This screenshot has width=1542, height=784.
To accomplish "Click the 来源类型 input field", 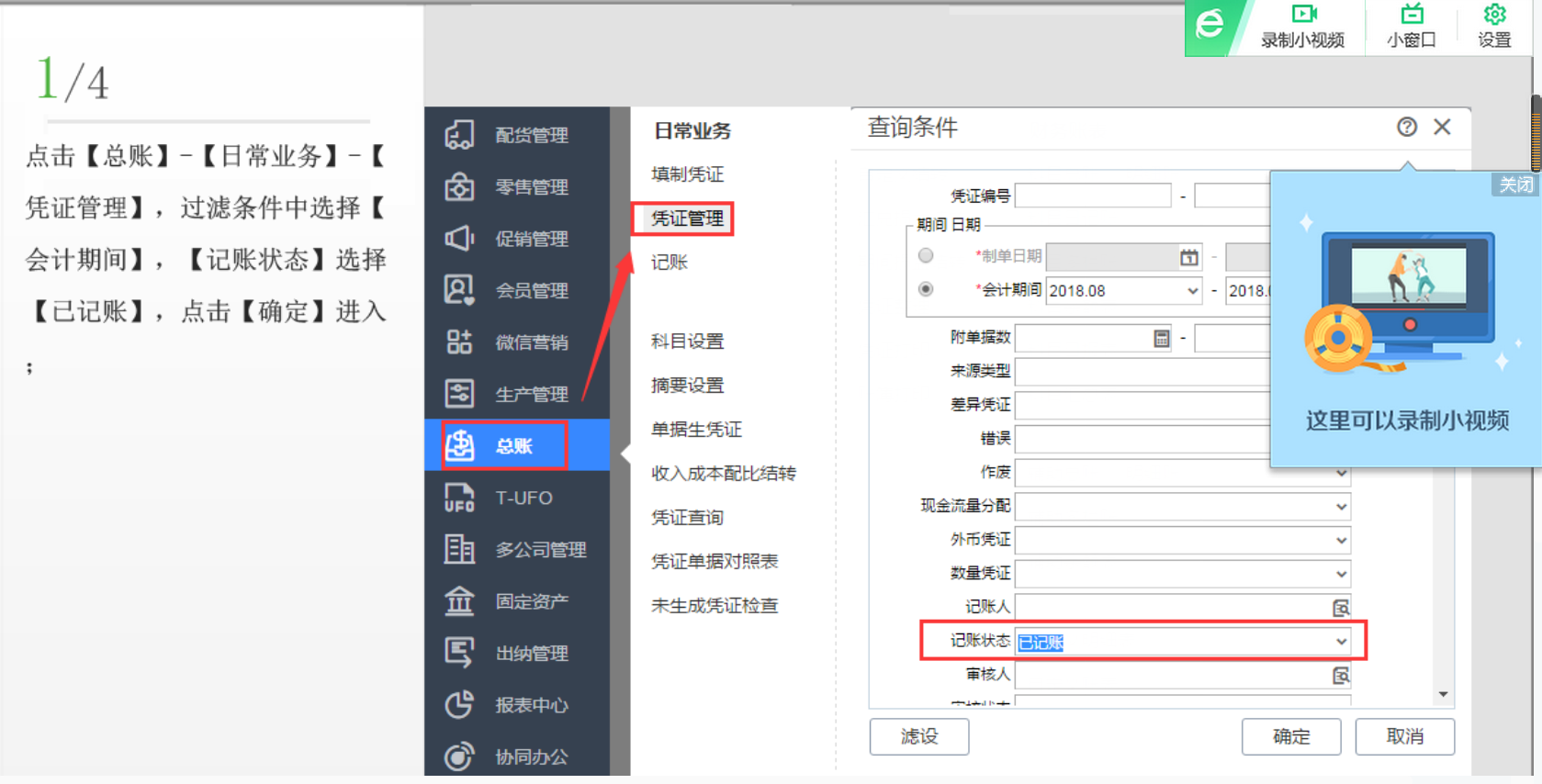I will point(1142,372).
